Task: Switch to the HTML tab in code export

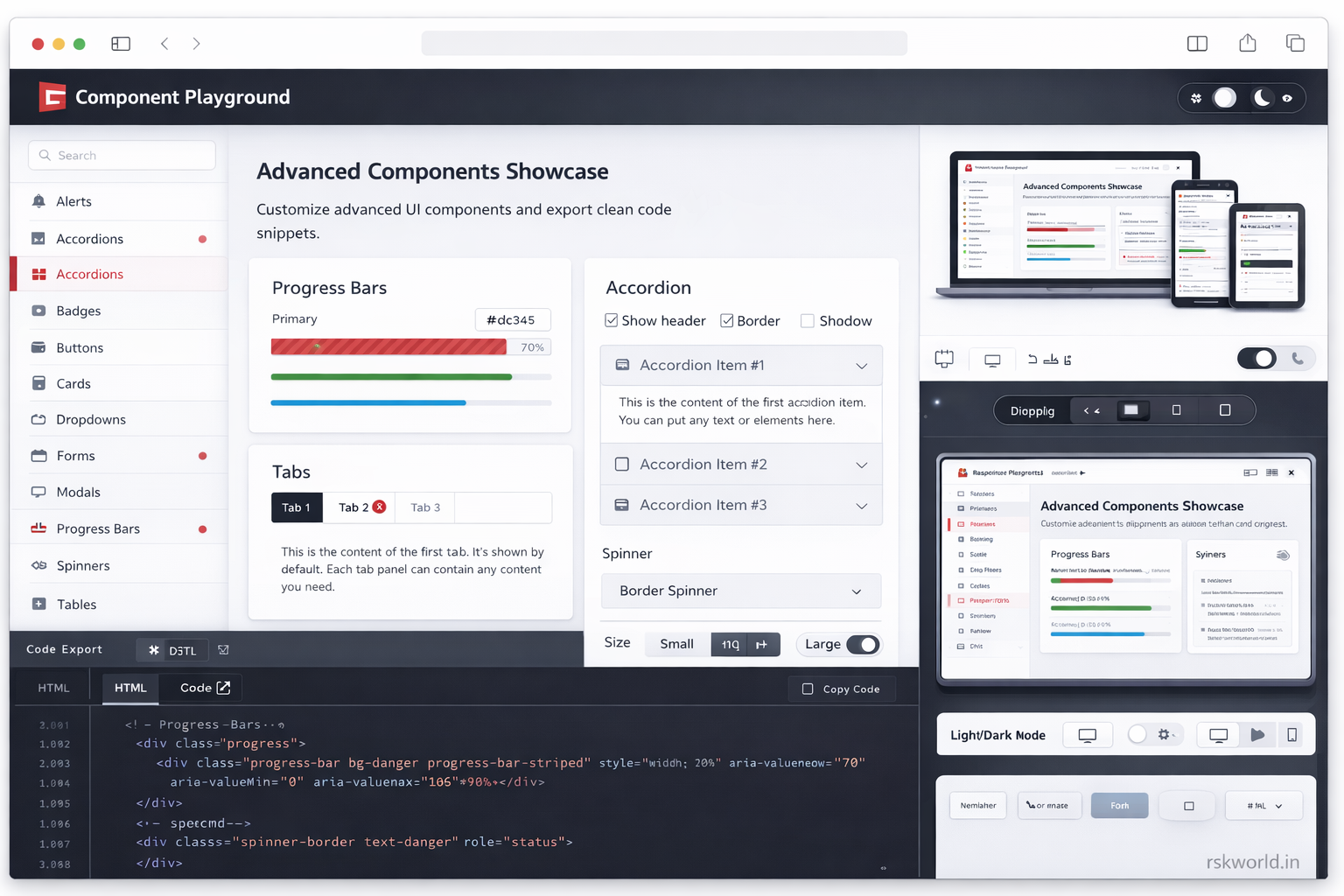Action: point(130,688)
